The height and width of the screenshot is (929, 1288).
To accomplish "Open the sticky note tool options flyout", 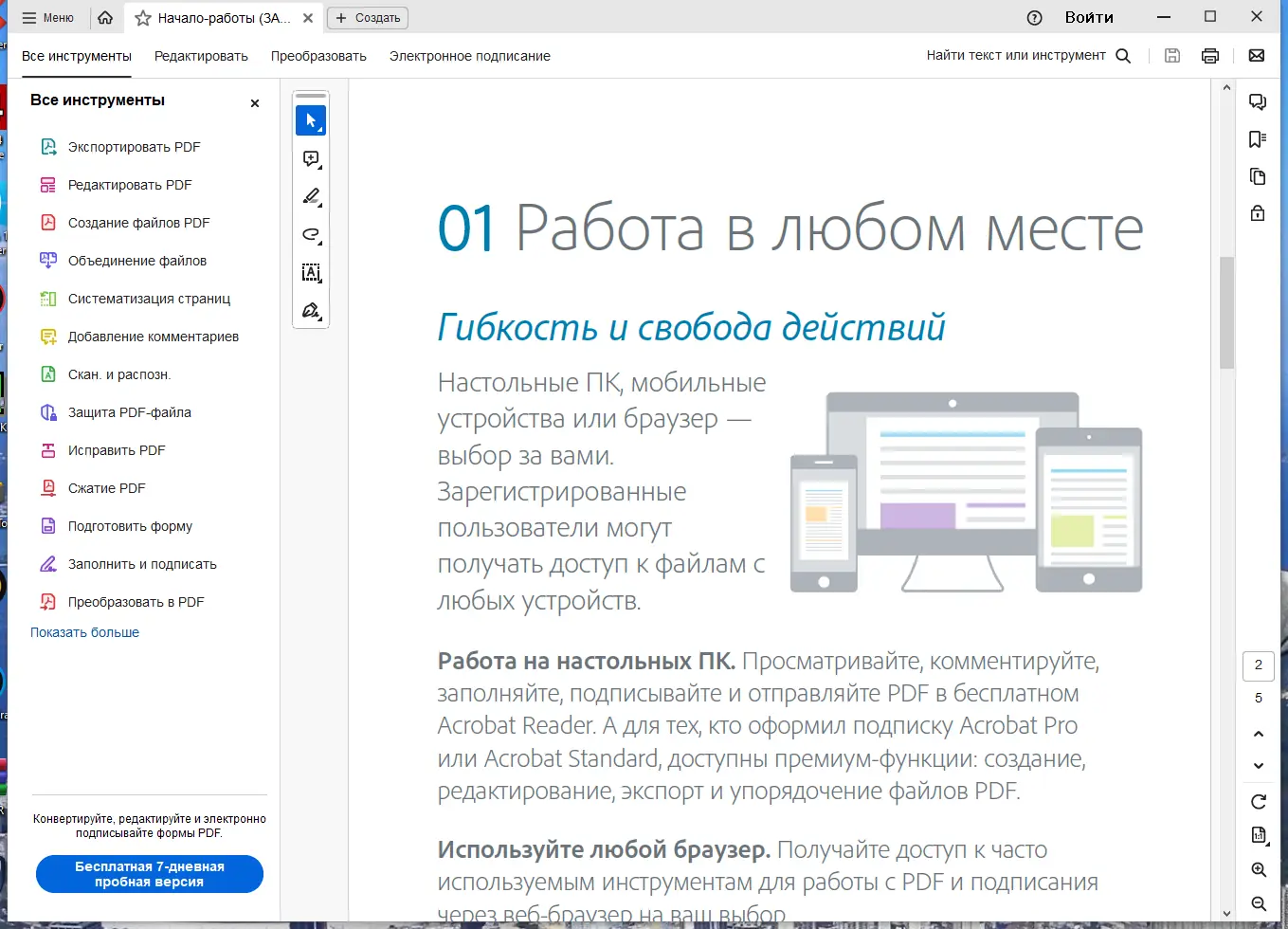I will click(x=320, y=168).
